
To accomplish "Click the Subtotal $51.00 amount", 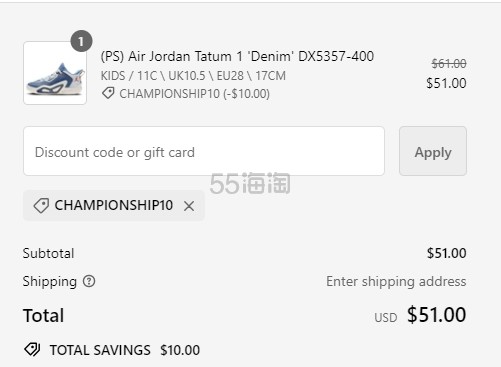I will [447, 253].
